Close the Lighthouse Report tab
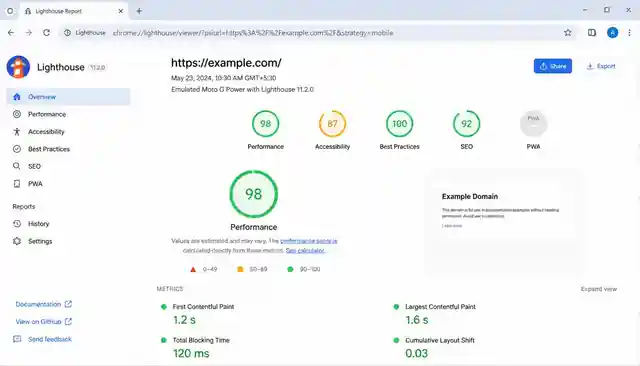Screen dimensions: 640x366 pyautogui.click(x=121, y=11)
